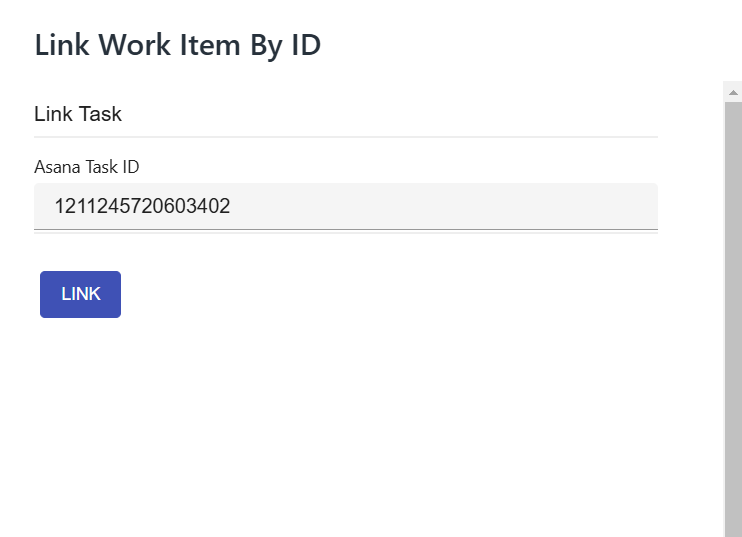Click the "Link Work Item By ID" title
The image size is (742, 537).
pyautogui.click(x=178, y=45)
